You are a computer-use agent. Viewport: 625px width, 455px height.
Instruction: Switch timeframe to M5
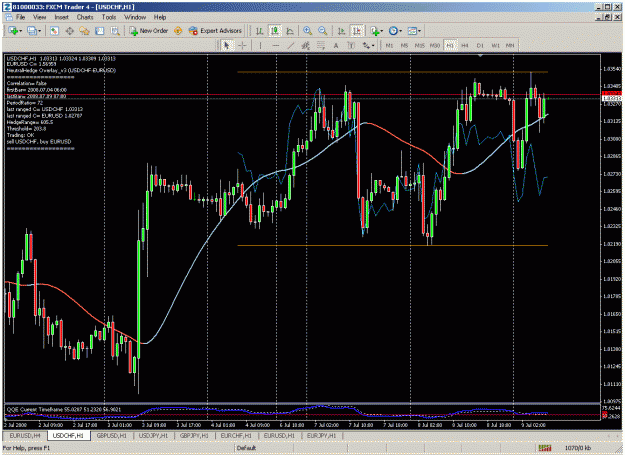pos(404,45)
